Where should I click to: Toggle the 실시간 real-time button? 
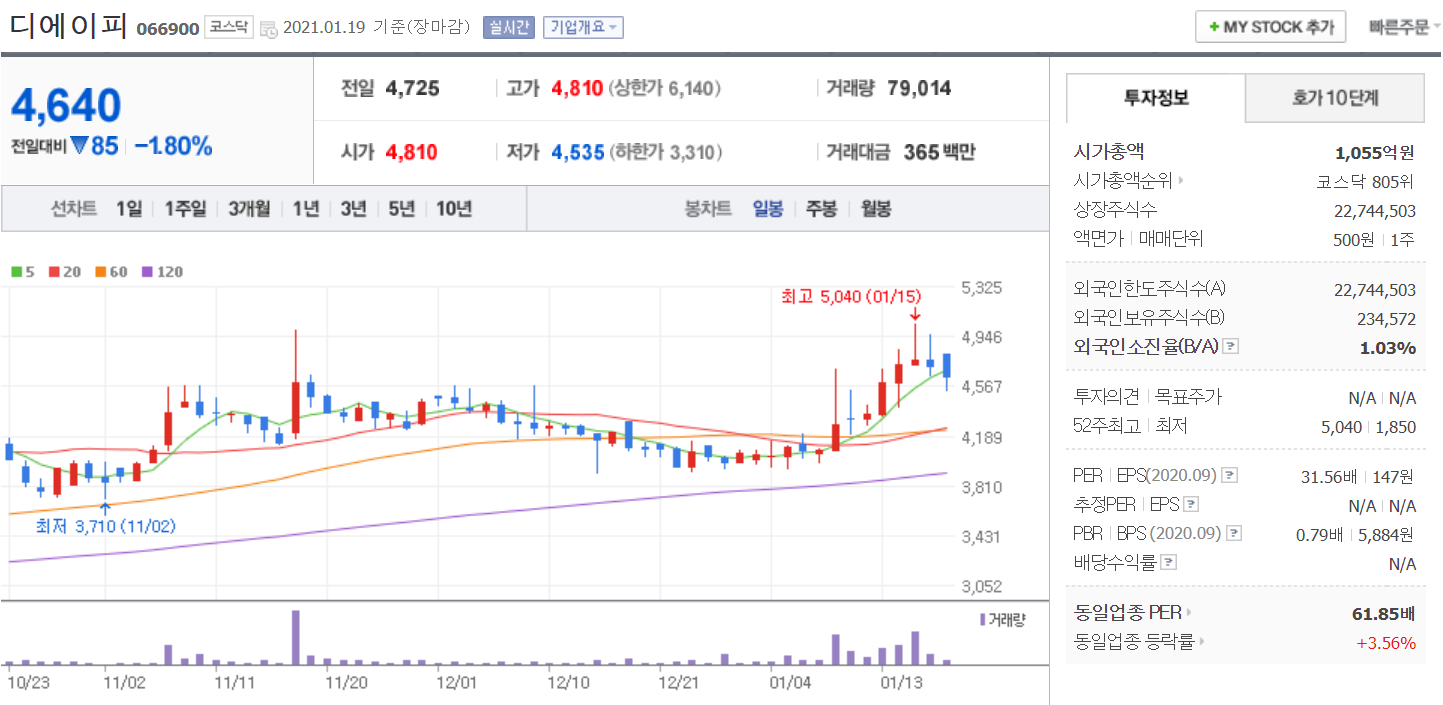(509, 27)
